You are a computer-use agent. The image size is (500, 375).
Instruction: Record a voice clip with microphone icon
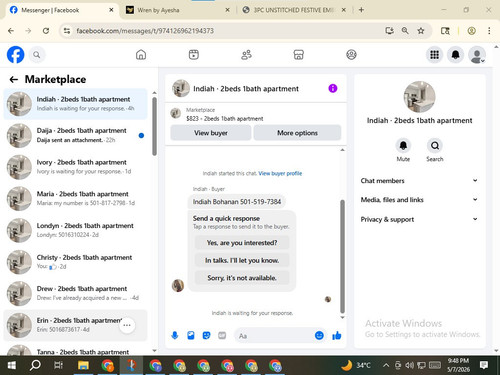(x=175, y=335)
